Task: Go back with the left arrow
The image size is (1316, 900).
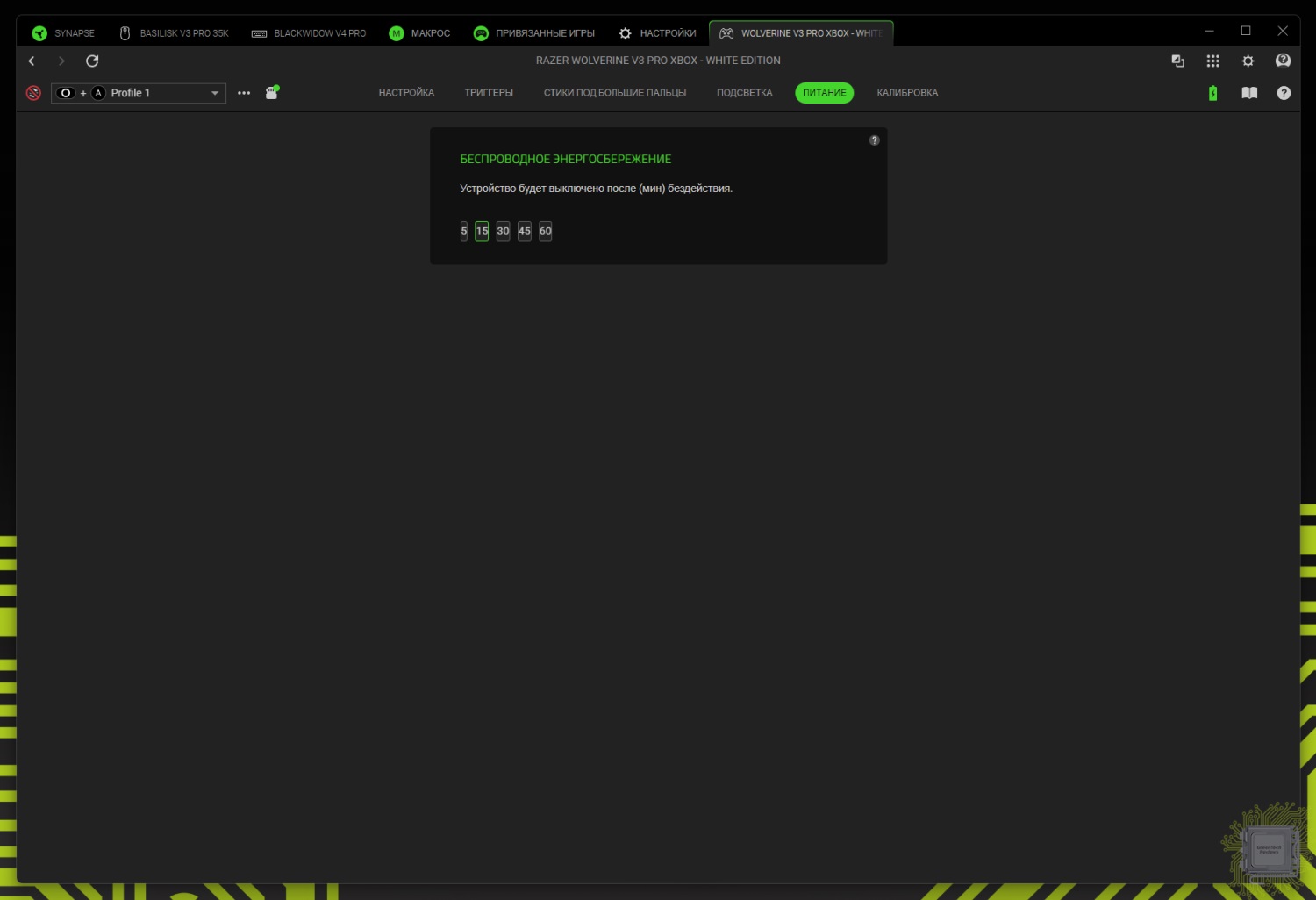Action: pyautogui.click(x=32, y=61)
